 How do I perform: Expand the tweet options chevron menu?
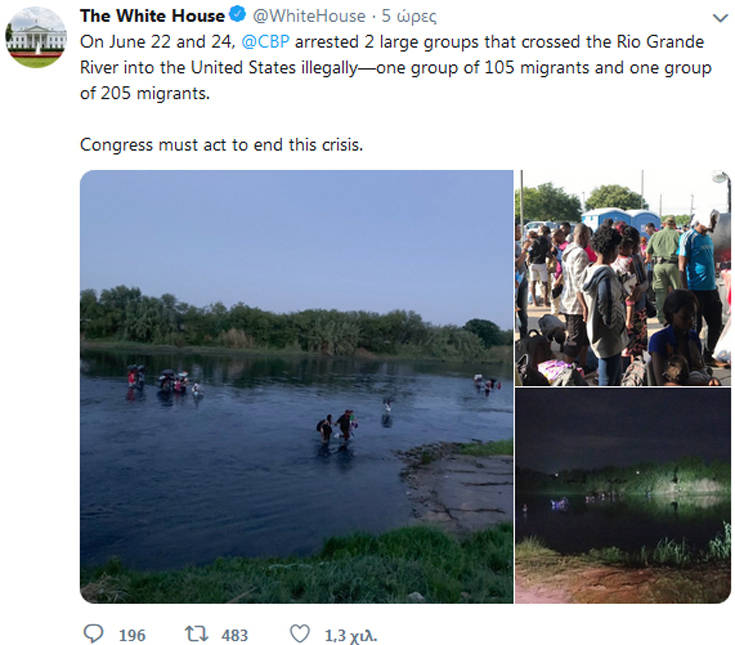(x=719, y=18)
